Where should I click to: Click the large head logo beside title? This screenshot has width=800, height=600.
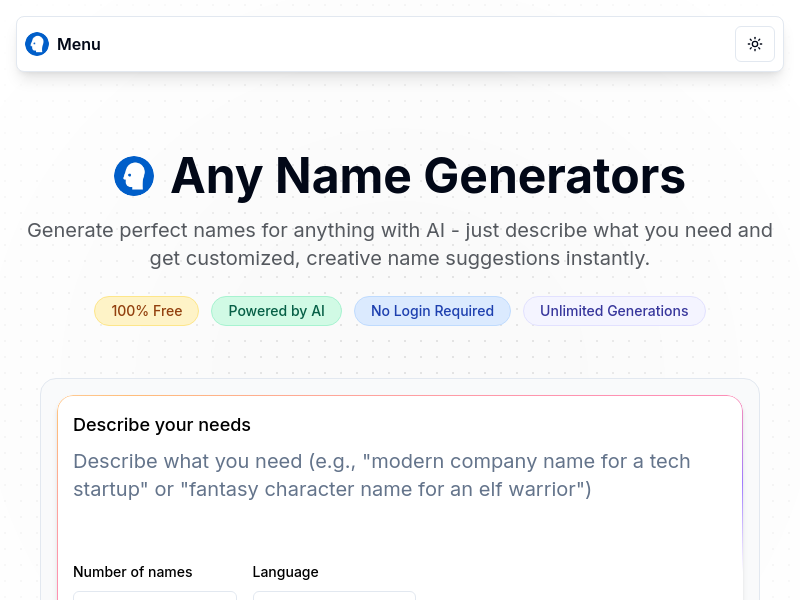tap(134, 176)
